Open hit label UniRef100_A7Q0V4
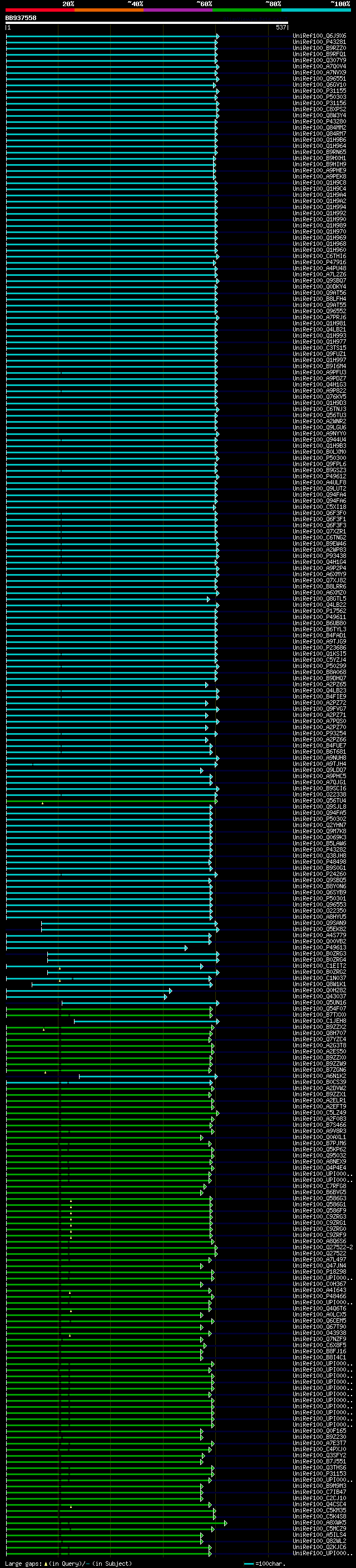 319,66
